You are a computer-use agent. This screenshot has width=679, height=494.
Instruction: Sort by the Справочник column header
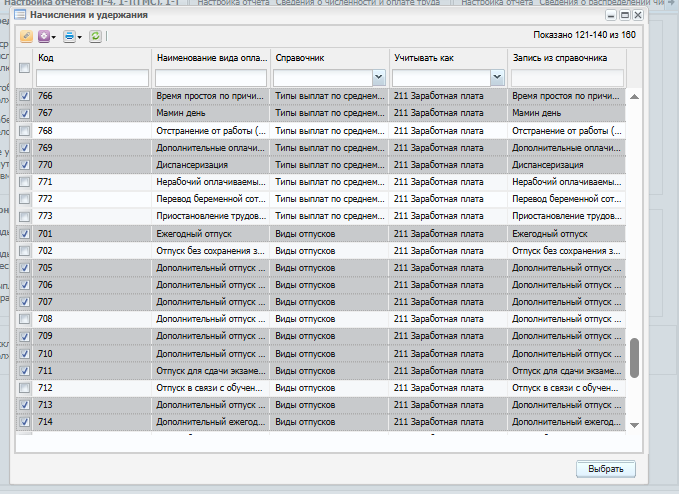(330, 58)
